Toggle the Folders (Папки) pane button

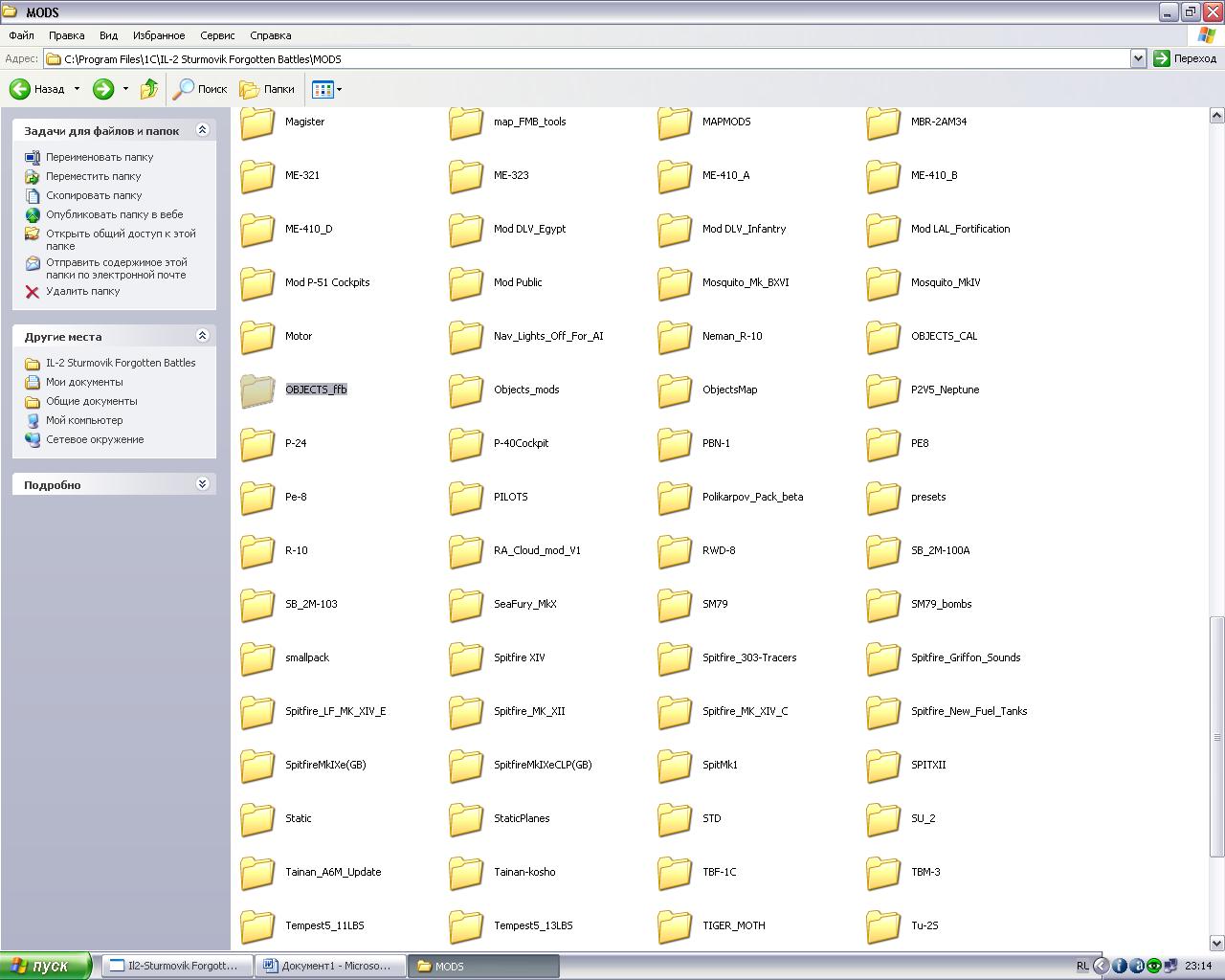(x=267, y=89)
